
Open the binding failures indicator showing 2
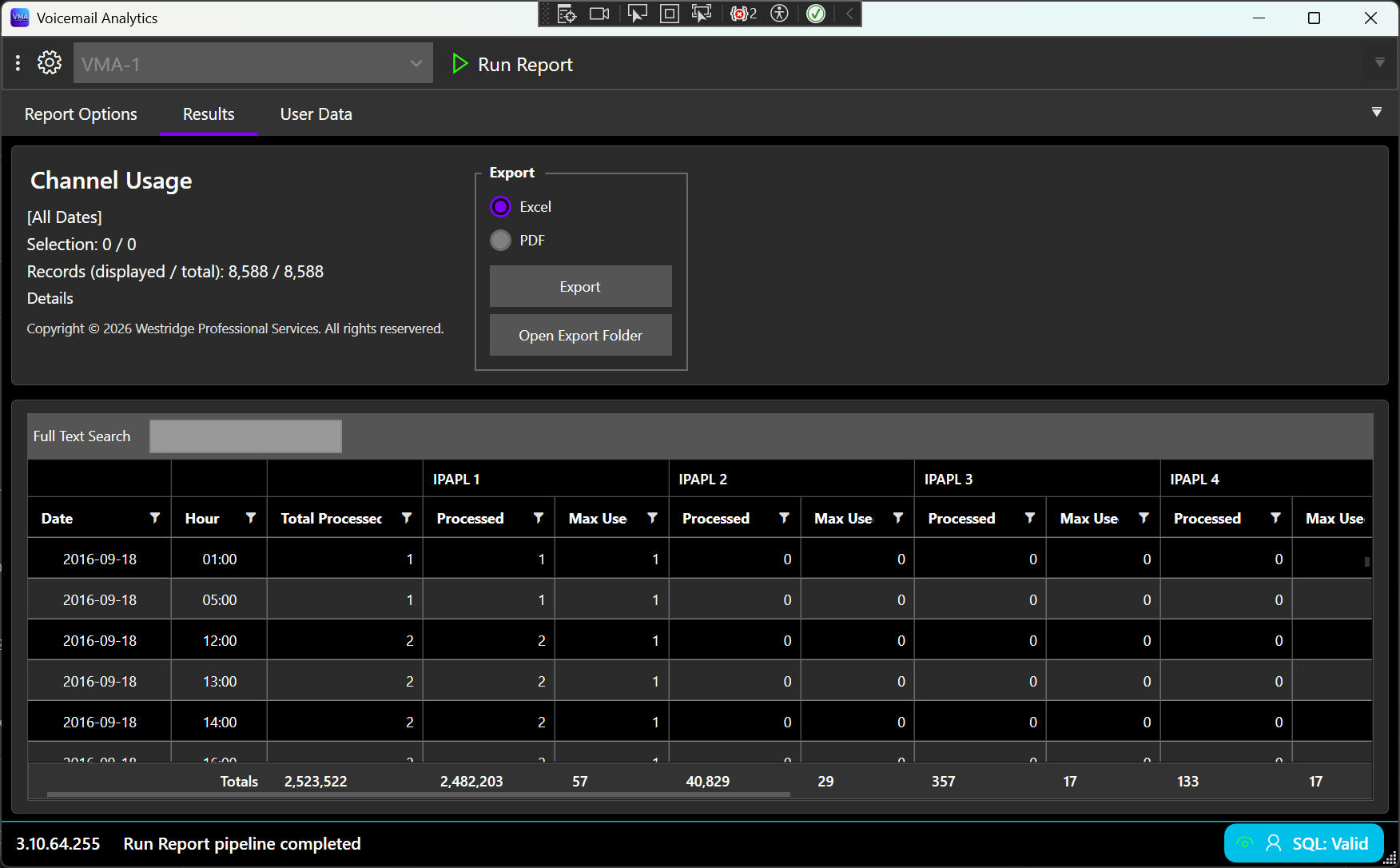pyautogui.click(x=743, y=14)
